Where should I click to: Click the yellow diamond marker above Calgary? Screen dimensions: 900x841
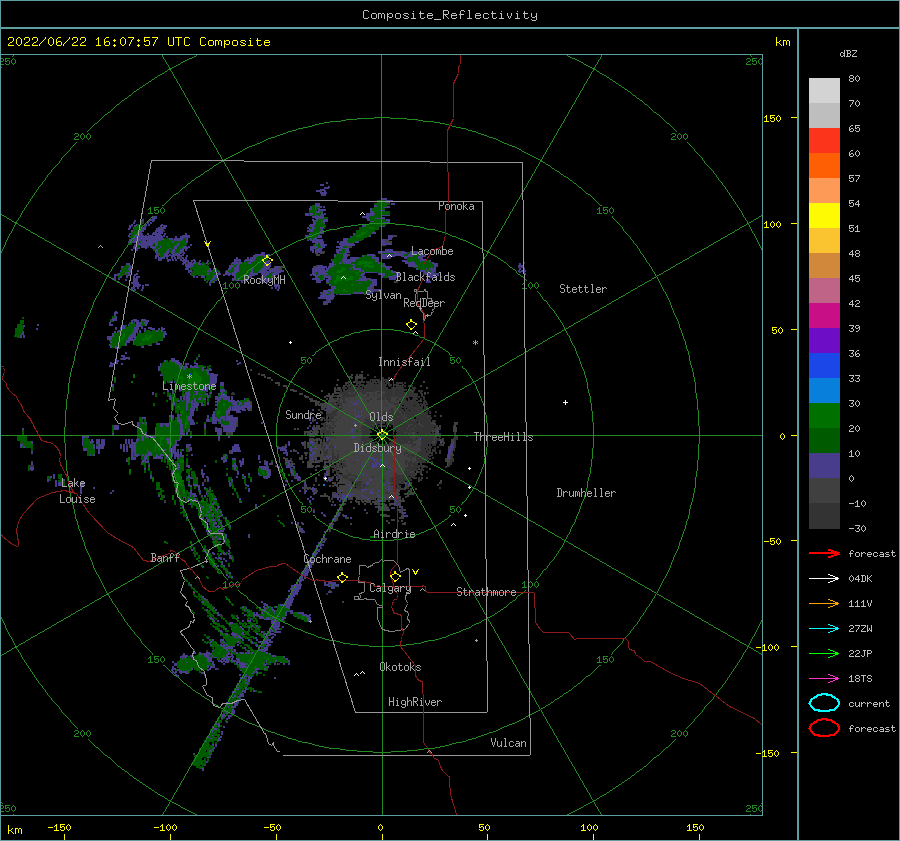395,576
